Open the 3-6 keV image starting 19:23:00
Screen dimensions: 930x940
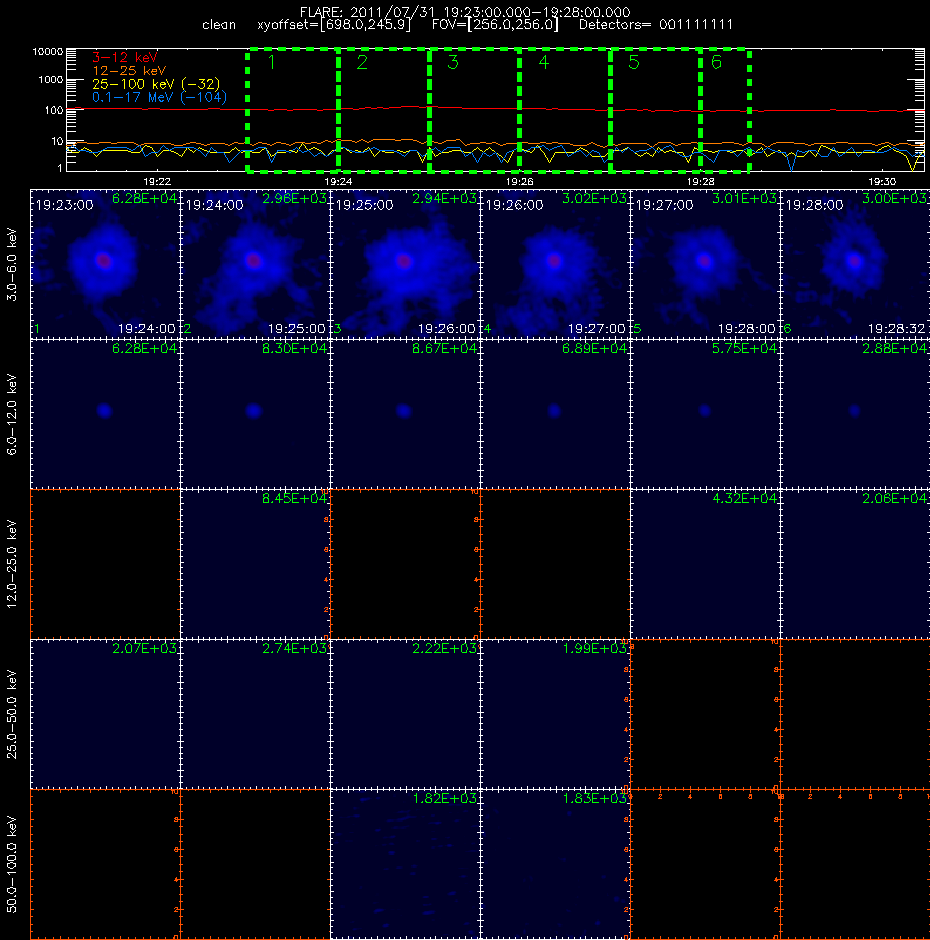point(105,264)
